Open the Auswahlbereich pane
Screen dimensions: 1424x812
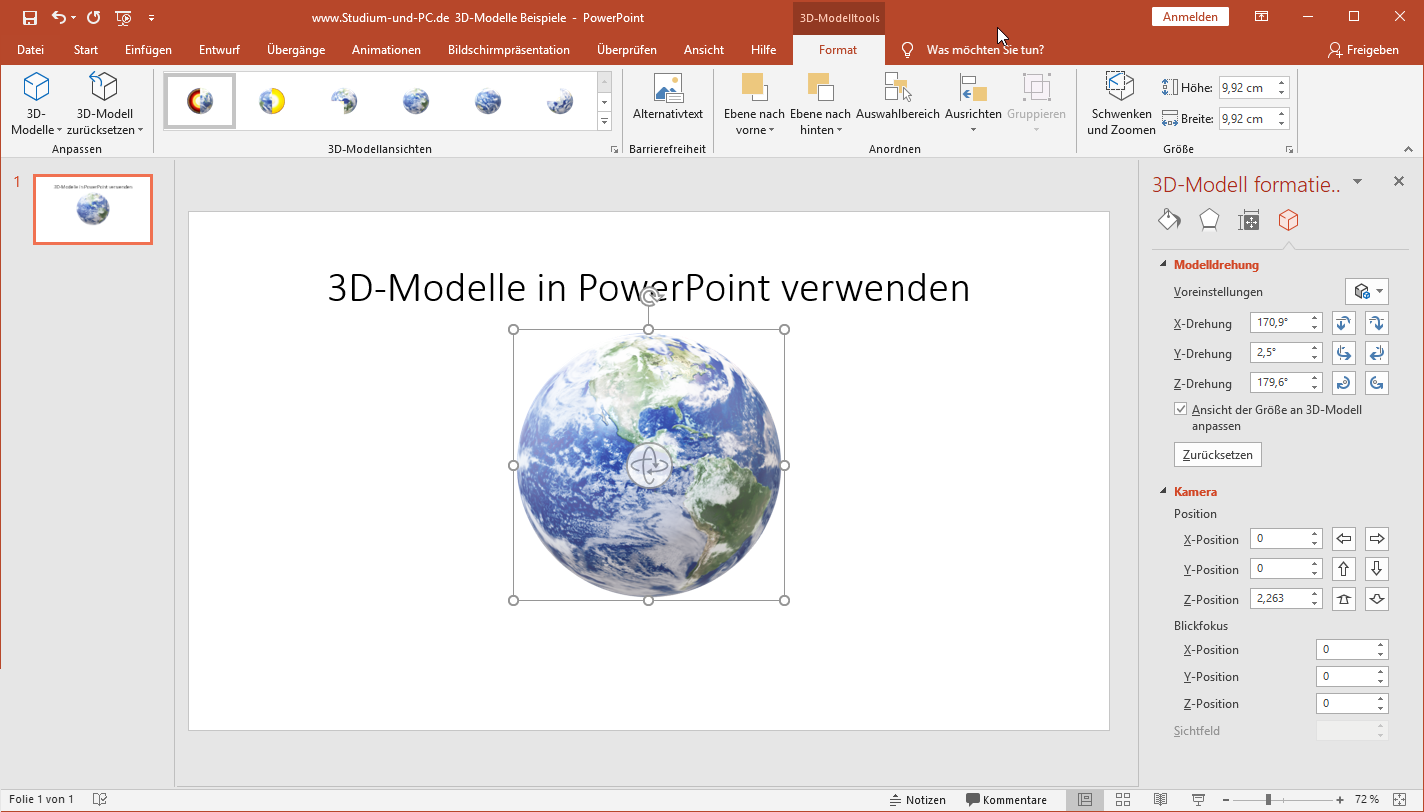898,97
